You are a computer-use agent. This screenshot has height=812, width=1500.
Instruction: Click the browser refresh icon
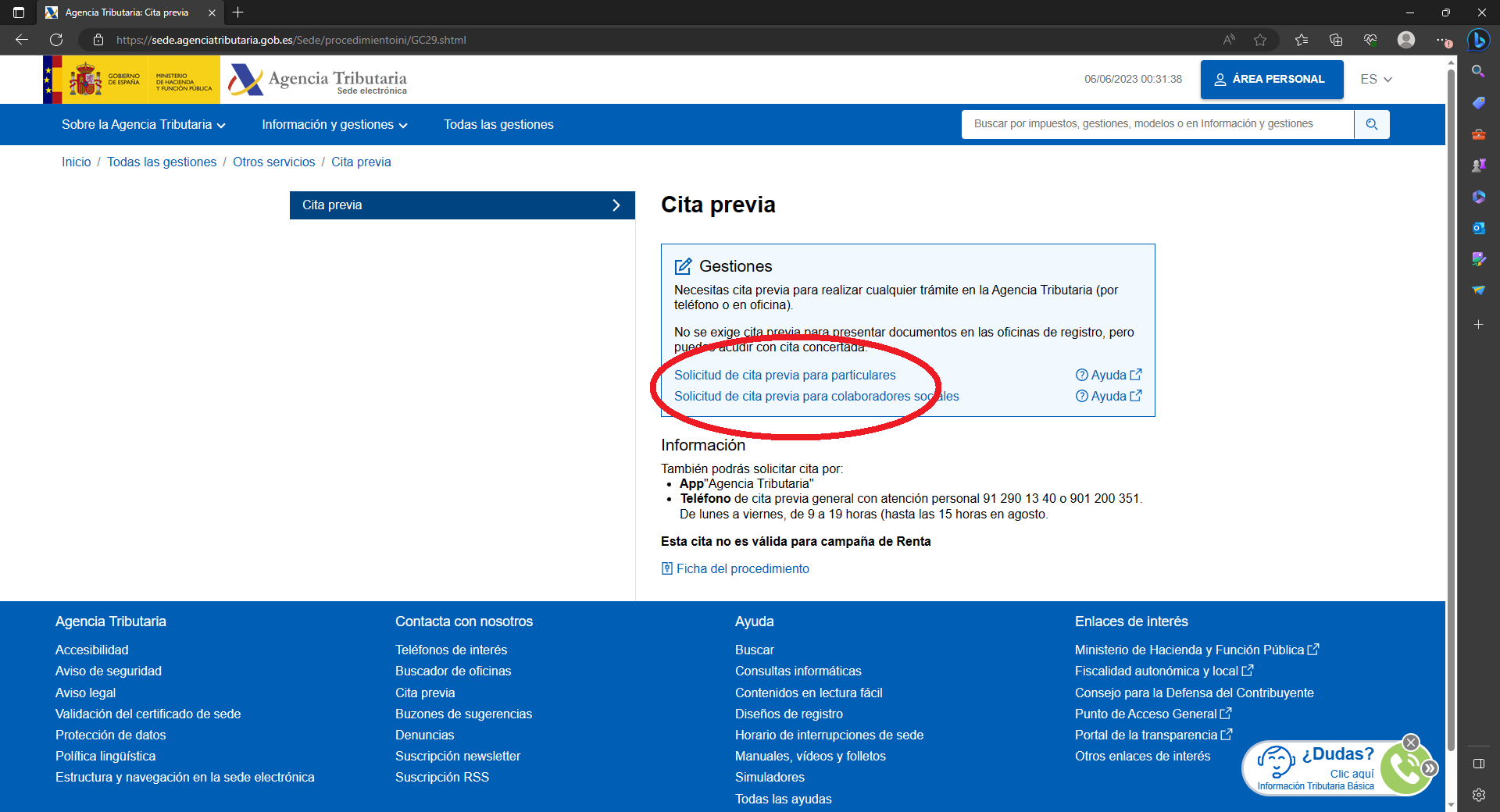pyautogui.click(x=56, y=40)
